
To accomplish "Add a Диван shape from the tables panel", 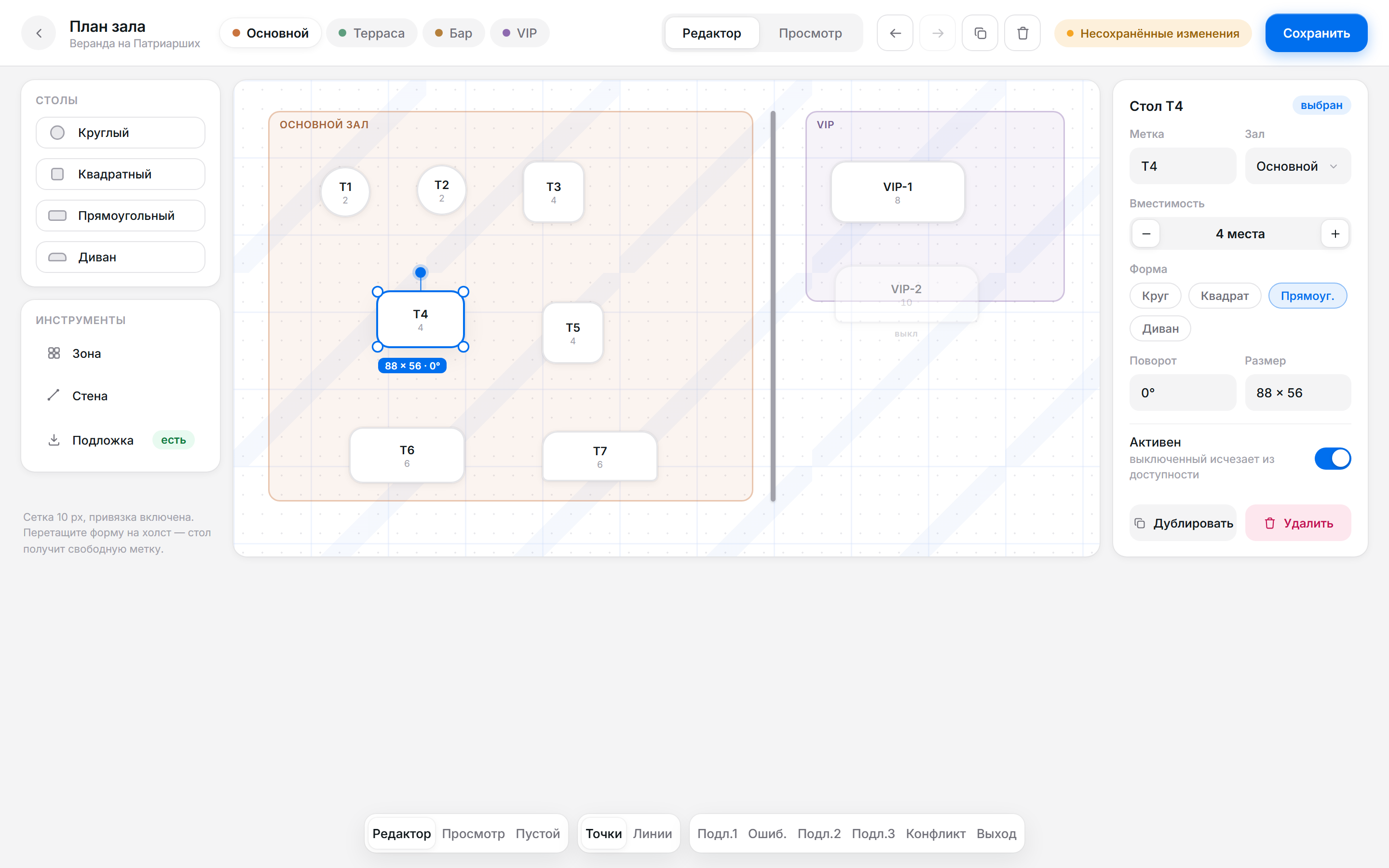I will tap(121, 257).
